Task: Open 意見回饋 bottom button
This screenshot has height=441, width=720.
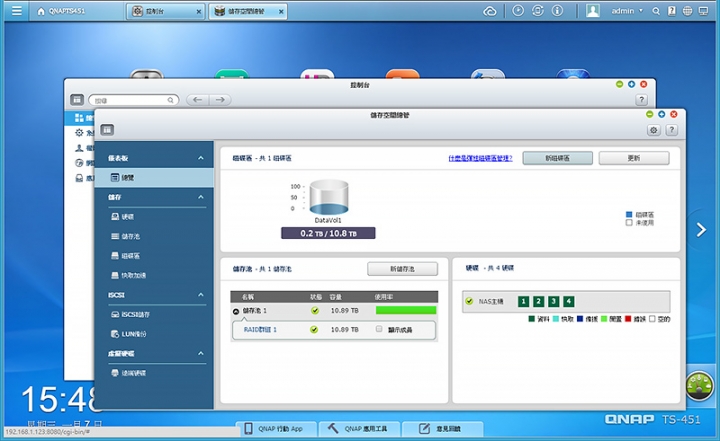Action: [443, 429]
